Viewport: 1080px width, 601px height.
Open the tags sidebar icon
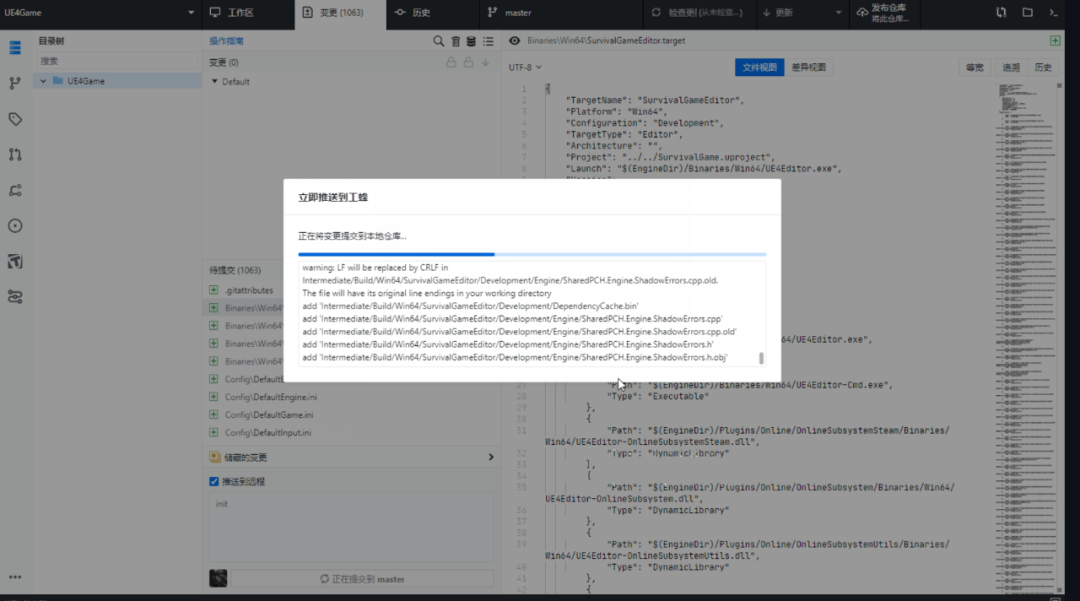[15, 119]
